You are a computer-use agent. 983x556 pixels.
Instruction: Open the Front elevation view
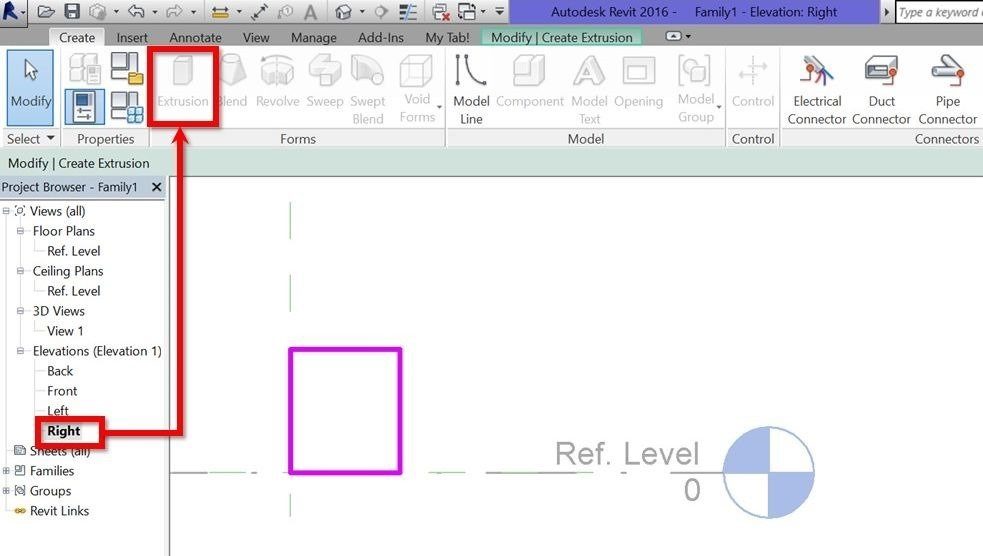62,391
